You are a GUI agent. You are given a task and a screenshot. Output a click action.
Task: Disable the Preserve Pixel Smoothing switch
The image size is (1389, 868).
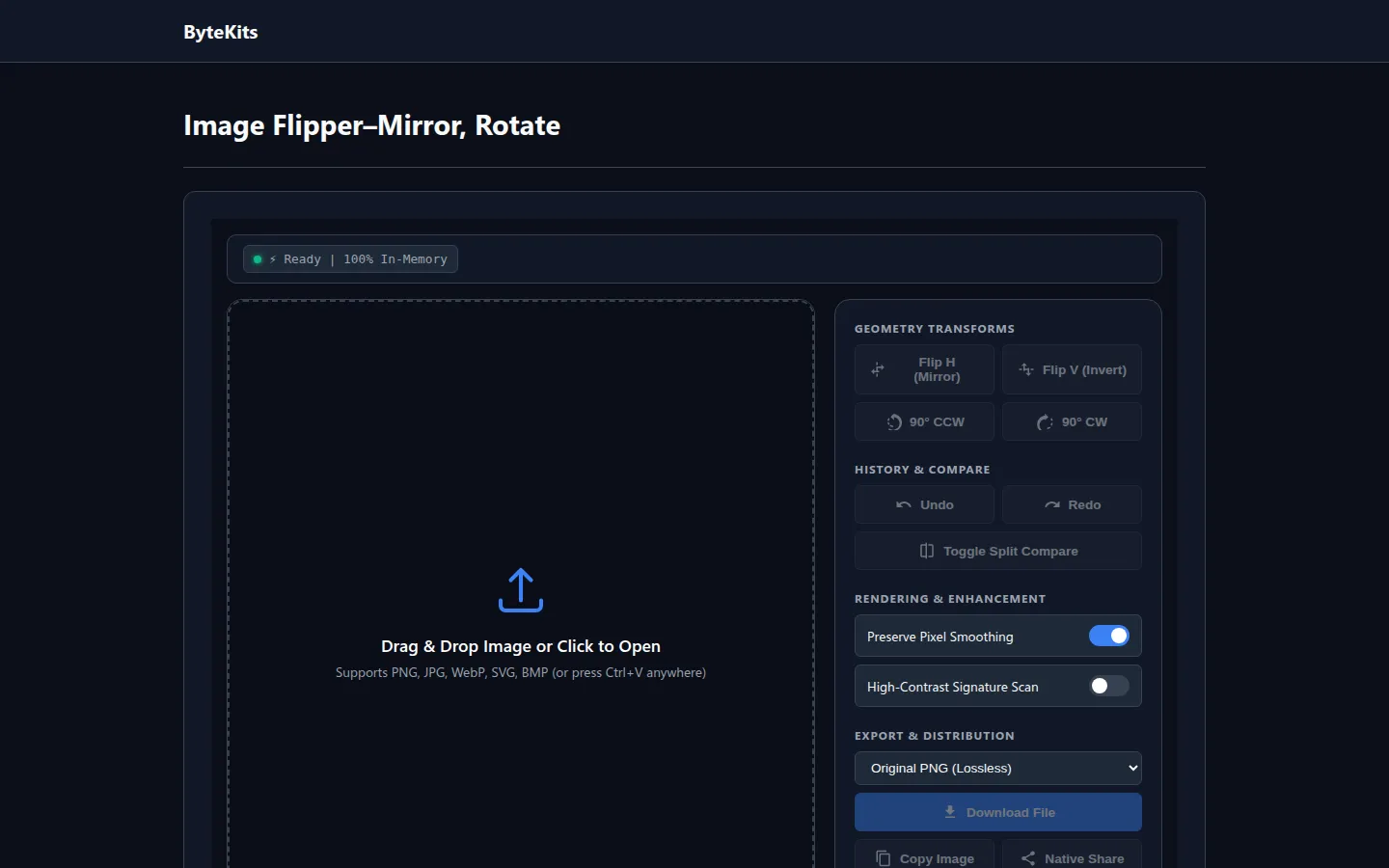(1109, 636)
